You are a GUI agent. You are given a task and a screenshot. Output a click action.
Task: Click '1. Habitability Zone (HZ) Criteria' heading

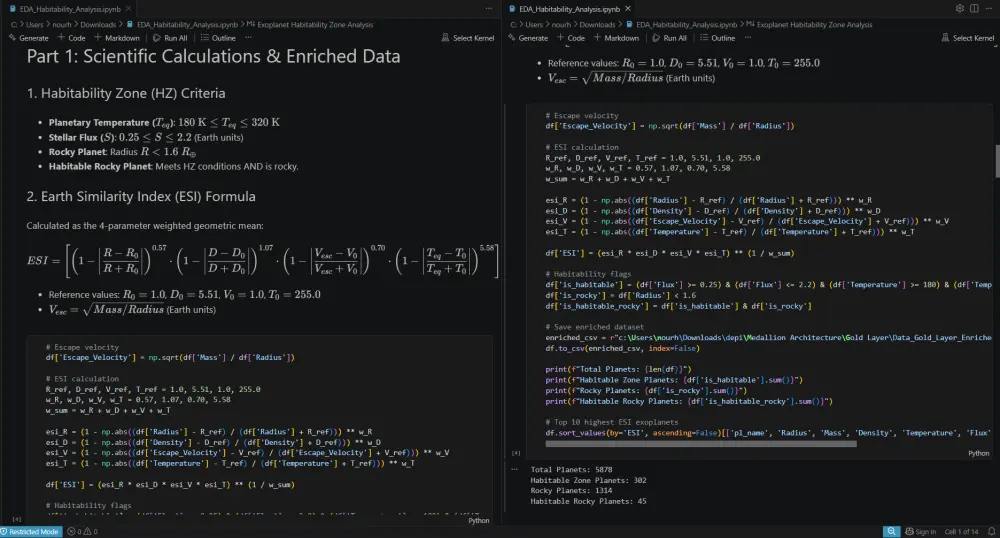click(x=126, y=93)
